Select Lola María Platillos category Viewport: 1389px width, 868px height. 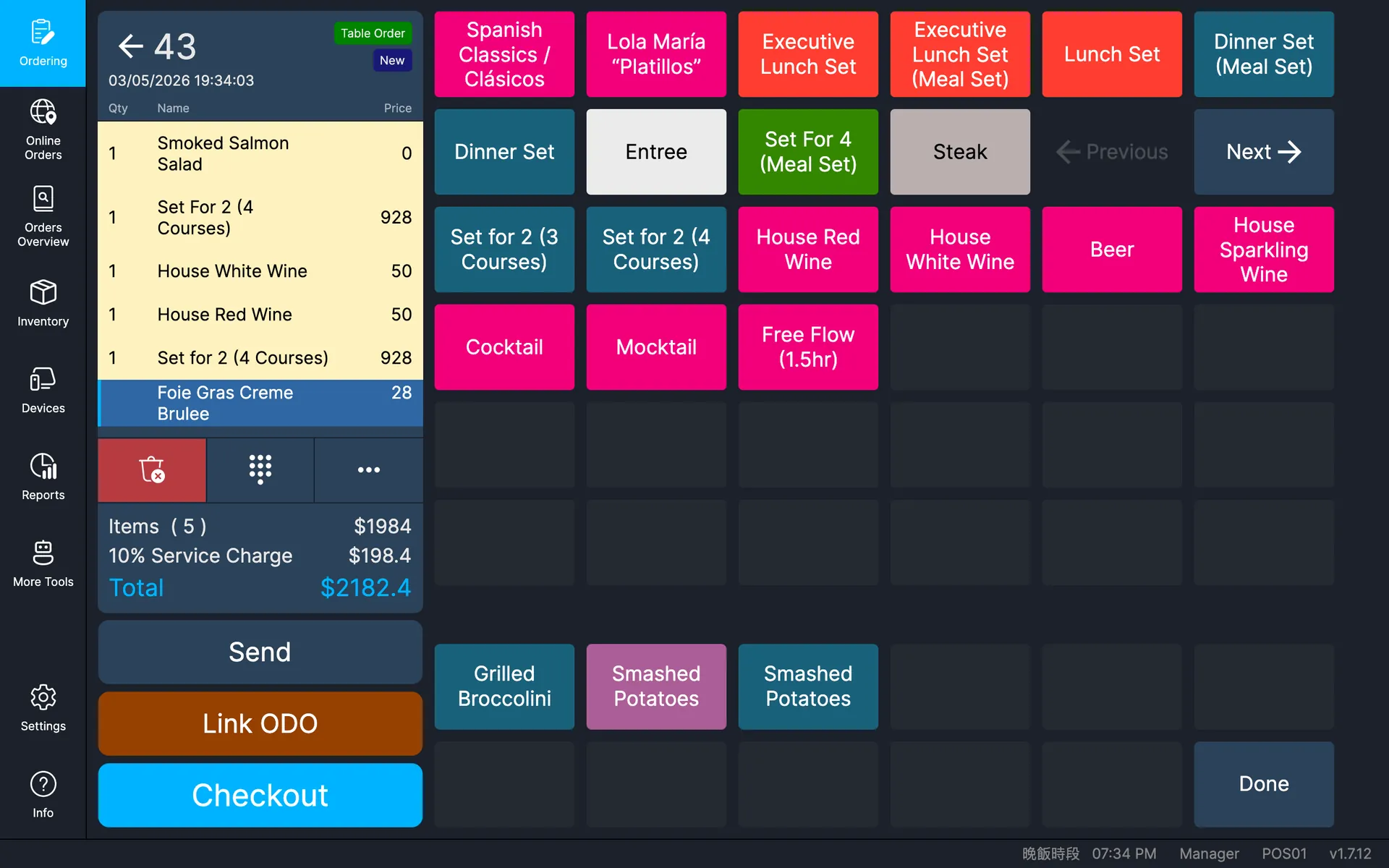656,54
